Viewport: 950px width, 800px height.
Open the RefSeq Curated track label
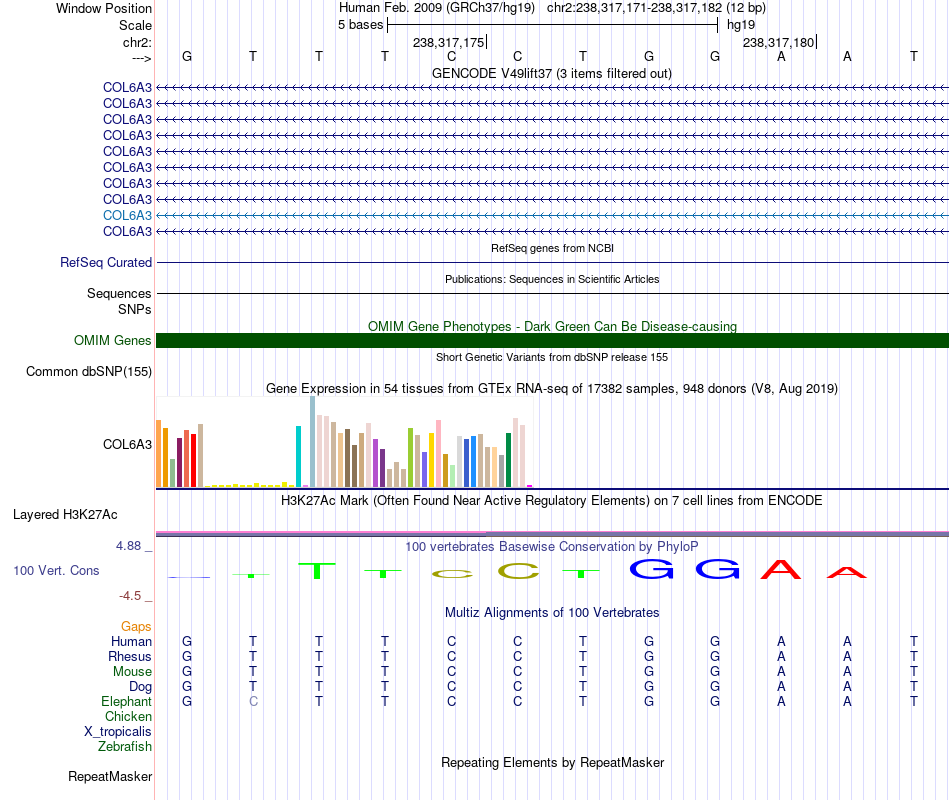[x=106, y=262]
